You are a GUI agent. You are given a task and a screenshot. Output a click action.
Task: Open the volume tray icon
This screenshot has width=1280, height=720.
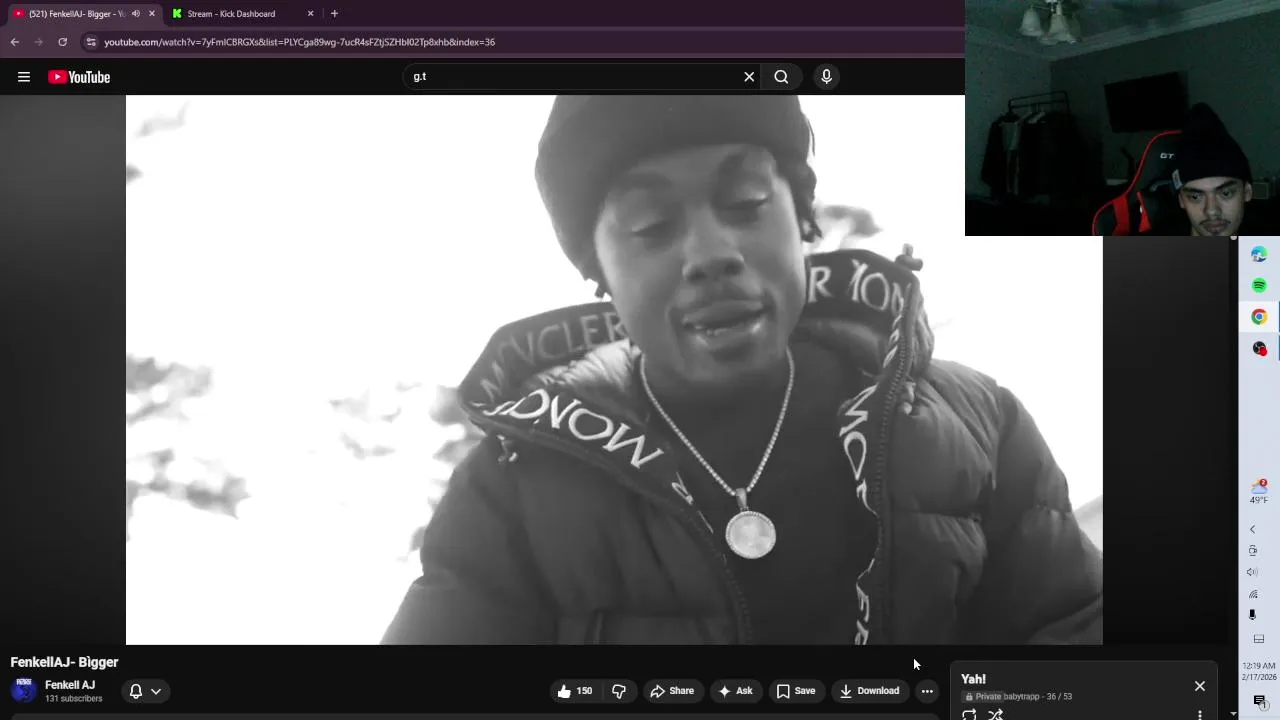1252,572
